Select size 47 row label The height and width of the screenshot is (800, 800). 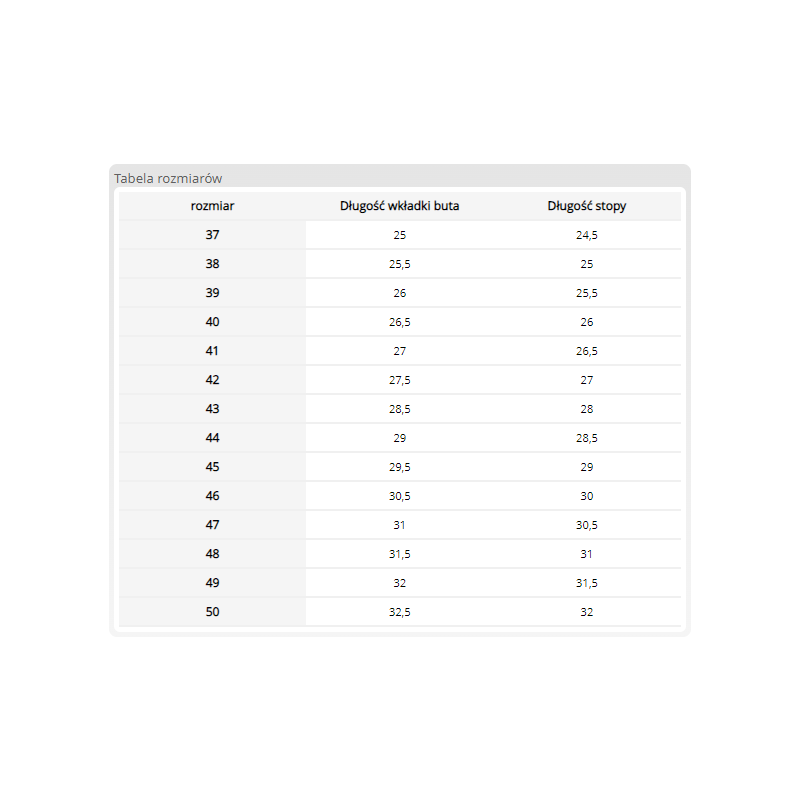213,525
